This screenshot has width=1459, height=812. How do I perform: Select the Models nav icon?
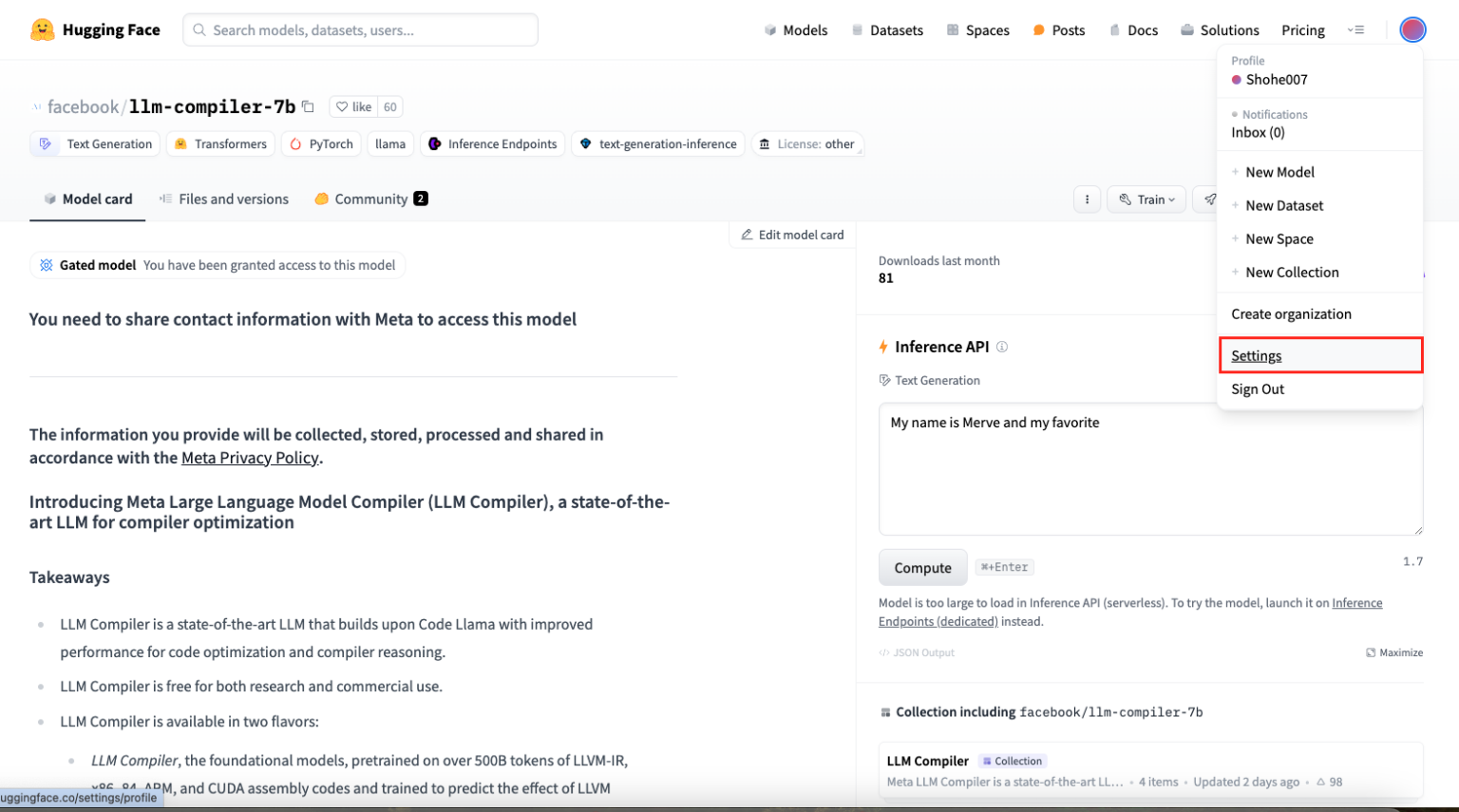click(x=768, y=29)
